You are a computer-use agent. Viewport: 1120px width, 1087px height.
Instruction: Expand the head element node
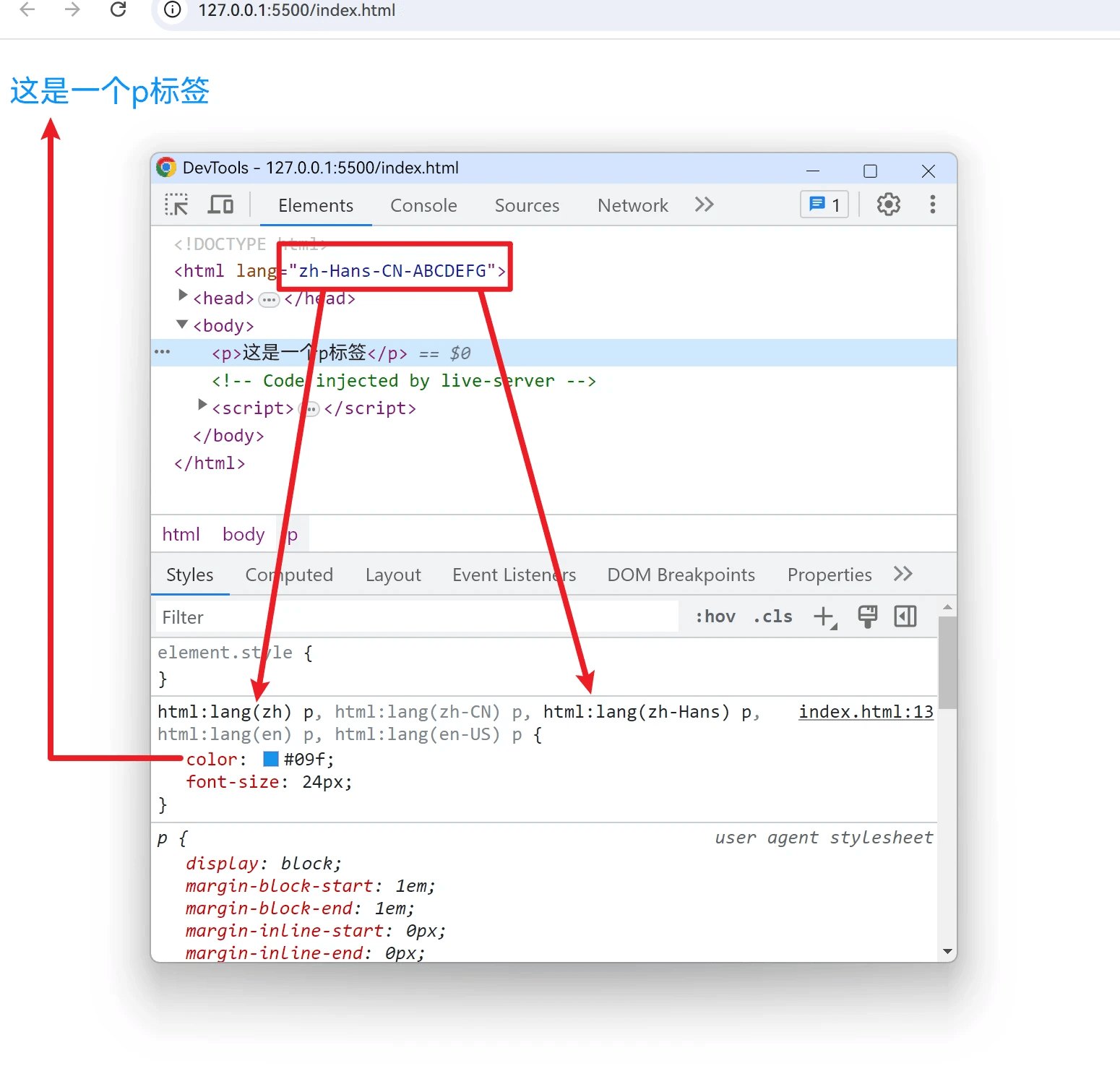(183, 296)
